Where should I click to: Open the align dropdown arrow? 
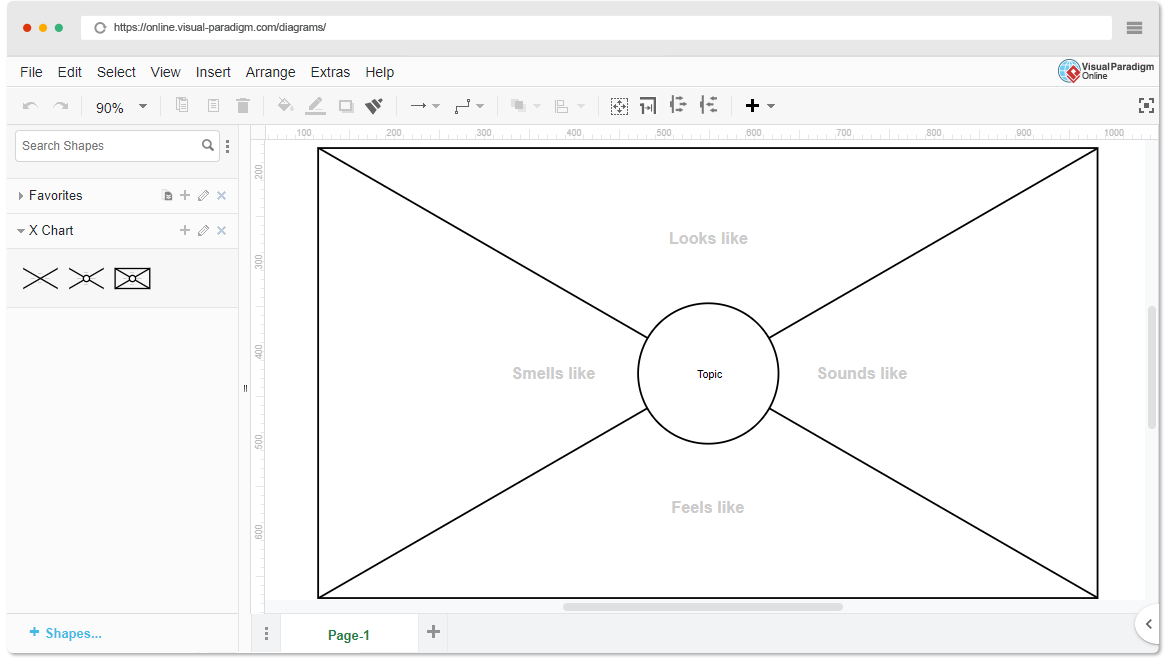(581, 106)
